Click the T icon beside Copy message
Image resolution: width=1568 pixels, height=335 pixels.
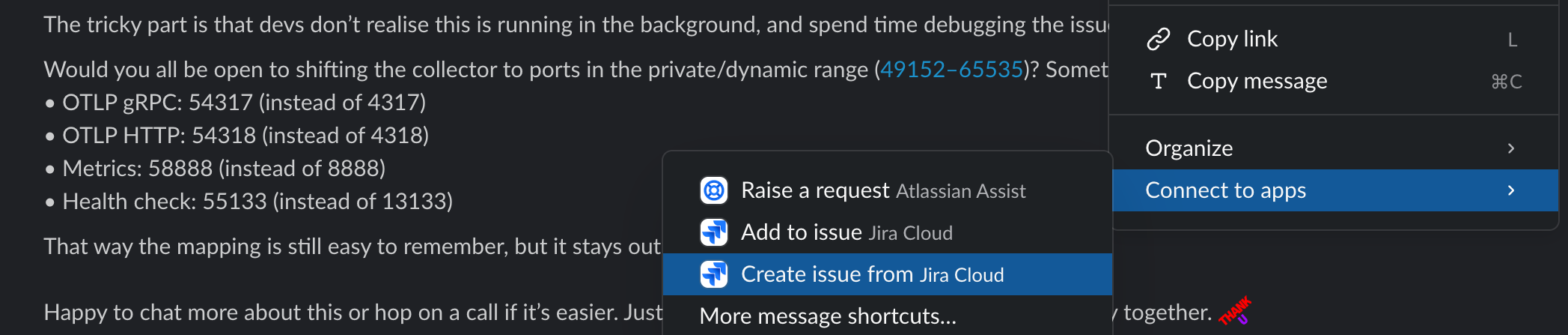pos(1158,81)
